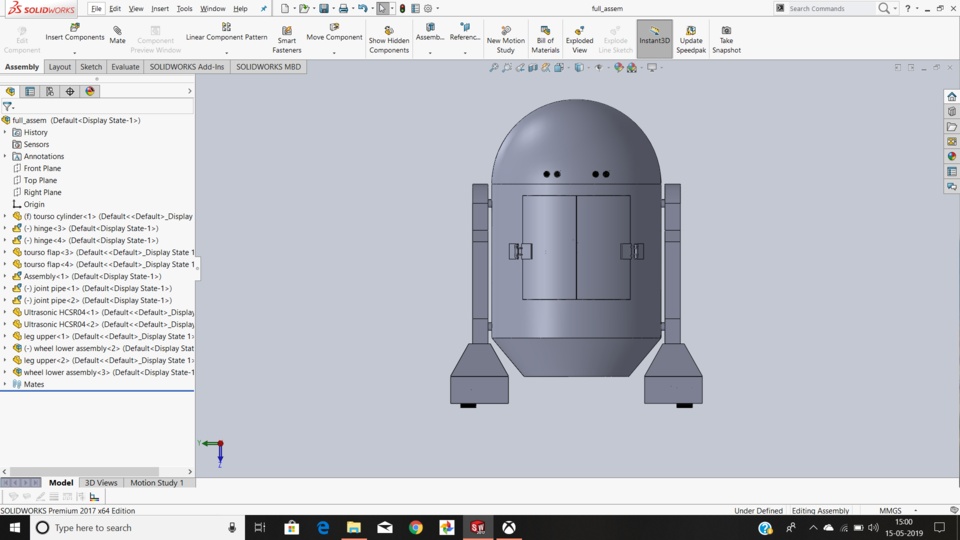
Task: Open ConfigurationManager tab icon
Action: (x=50, y=91)
